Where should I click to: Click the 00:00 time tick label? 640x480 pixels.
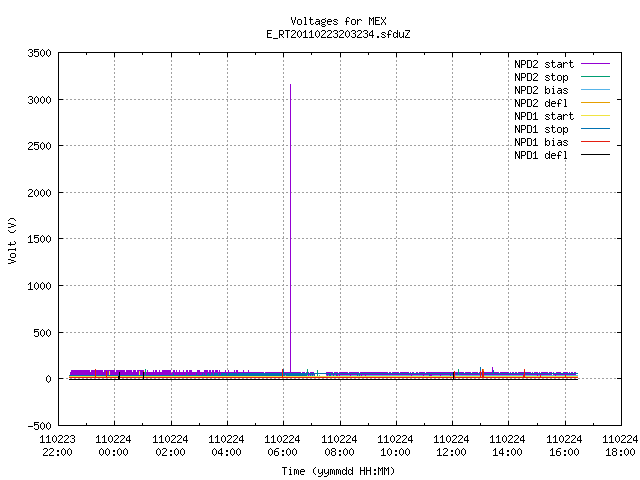pyautogui.click(x=113, y=453)
